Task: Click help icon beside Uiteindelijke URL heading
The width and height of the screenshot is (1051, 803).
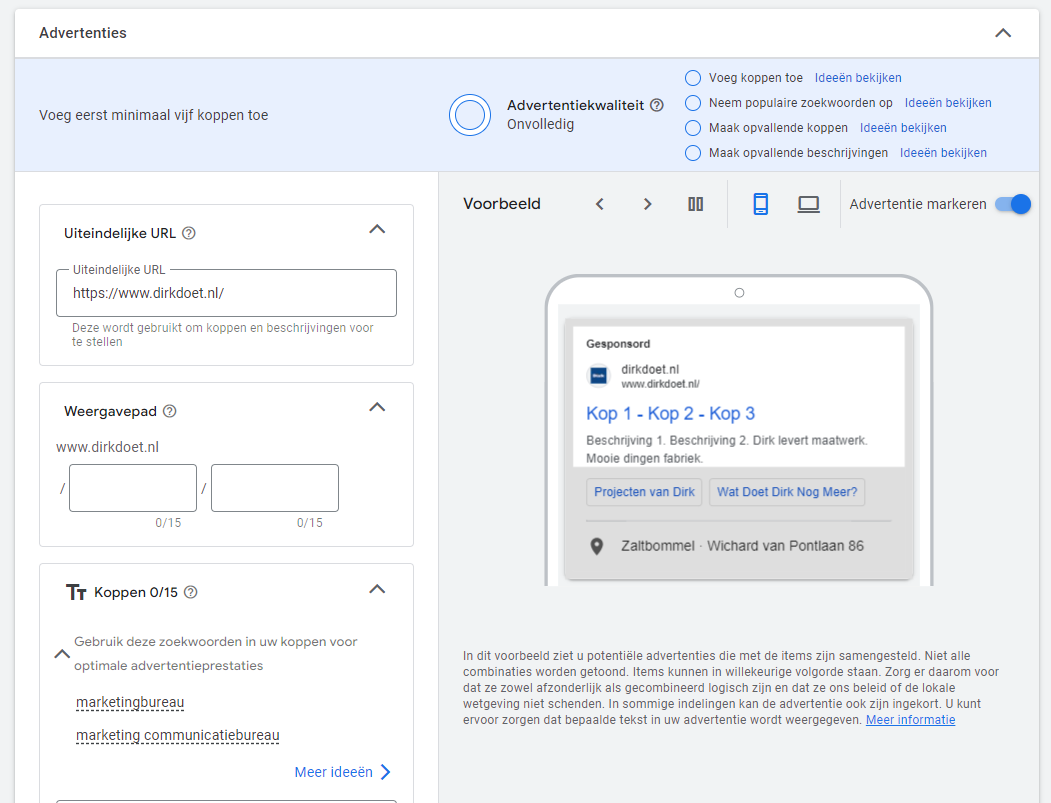Action: (189, 233)
